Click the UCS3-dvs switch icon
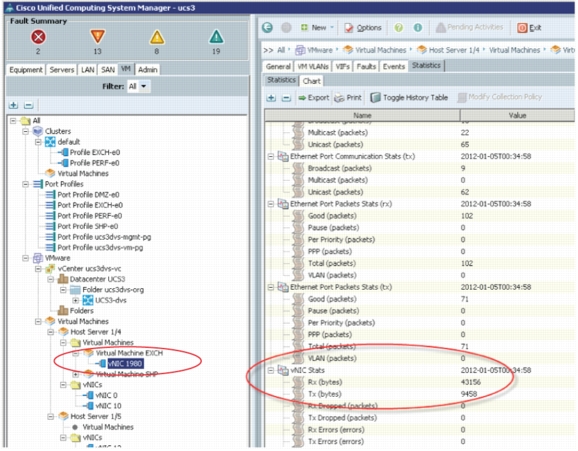Viewport: 578px width, 451px height. (x=88, y=300)
